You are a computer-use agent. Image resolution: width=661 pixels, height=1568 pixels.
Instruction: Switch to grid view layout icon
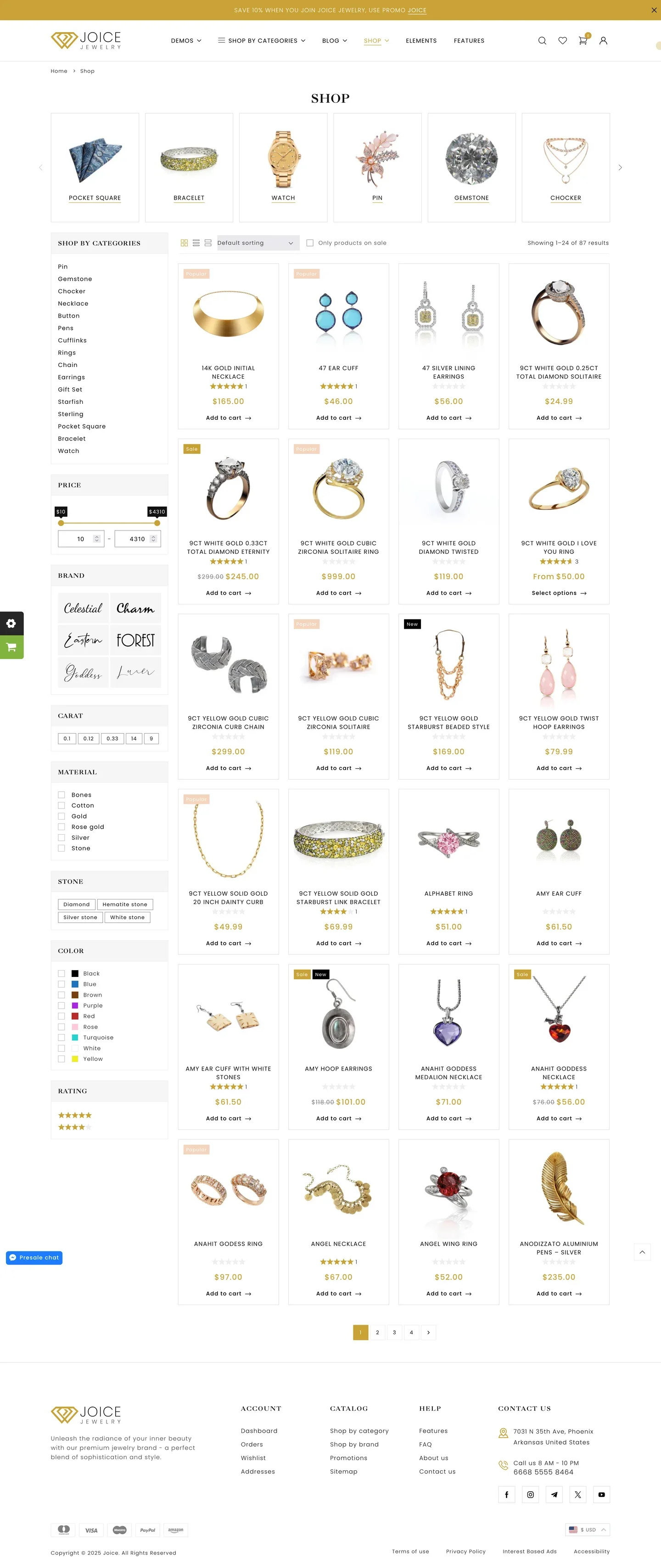click(184, 243)
